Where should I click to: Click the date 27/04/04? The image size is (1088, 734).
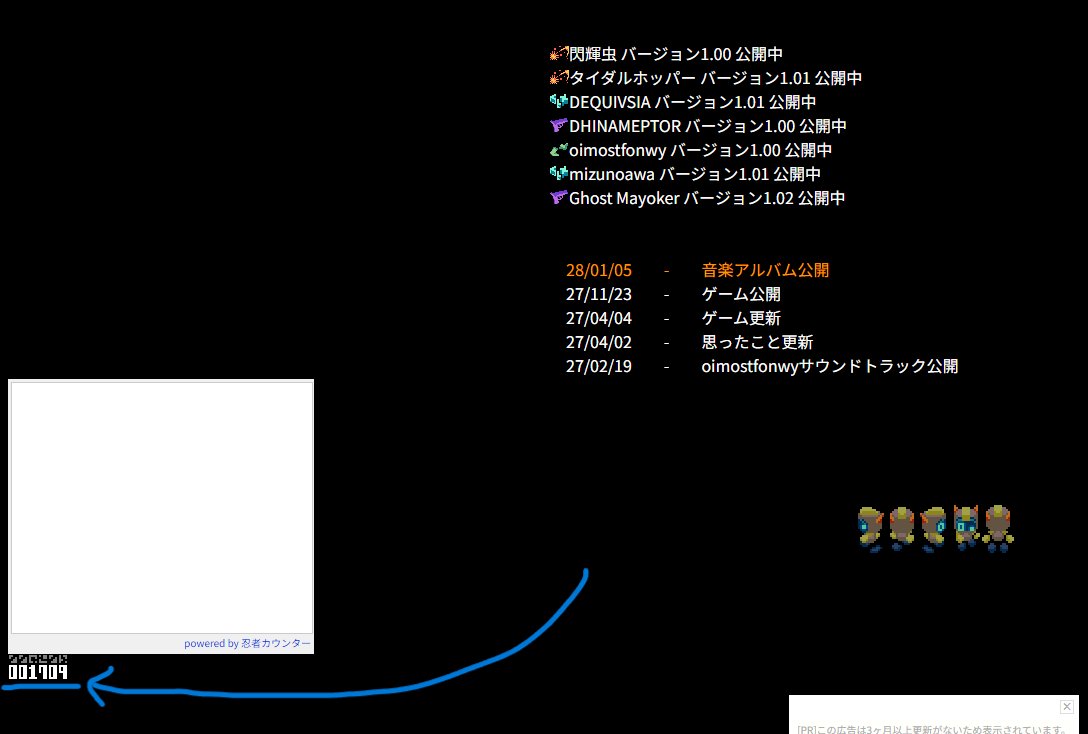pos(599,318)
